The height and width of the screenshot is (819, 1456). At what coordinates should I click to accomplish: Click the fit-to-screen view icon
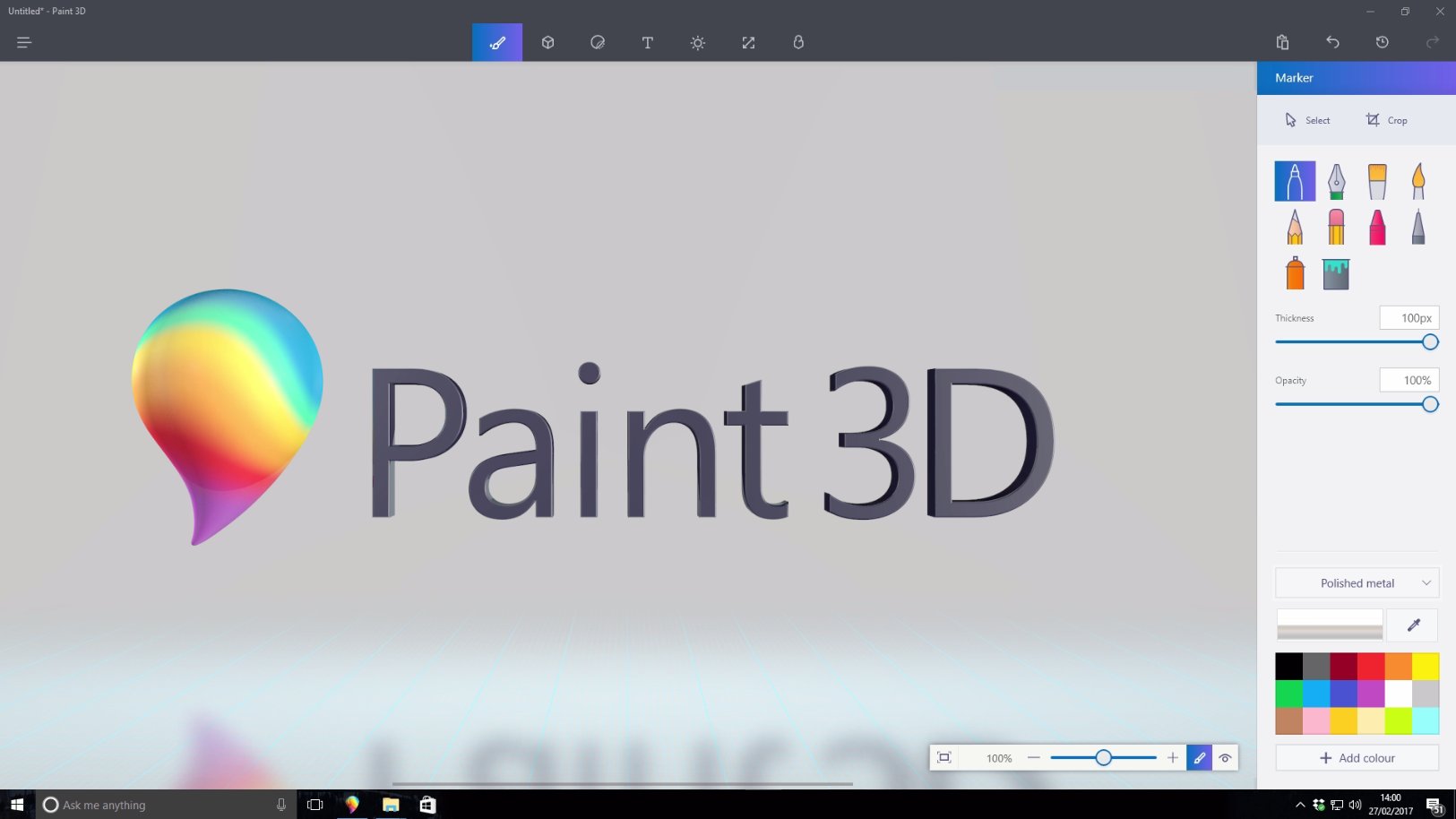(x=943, y=758)
